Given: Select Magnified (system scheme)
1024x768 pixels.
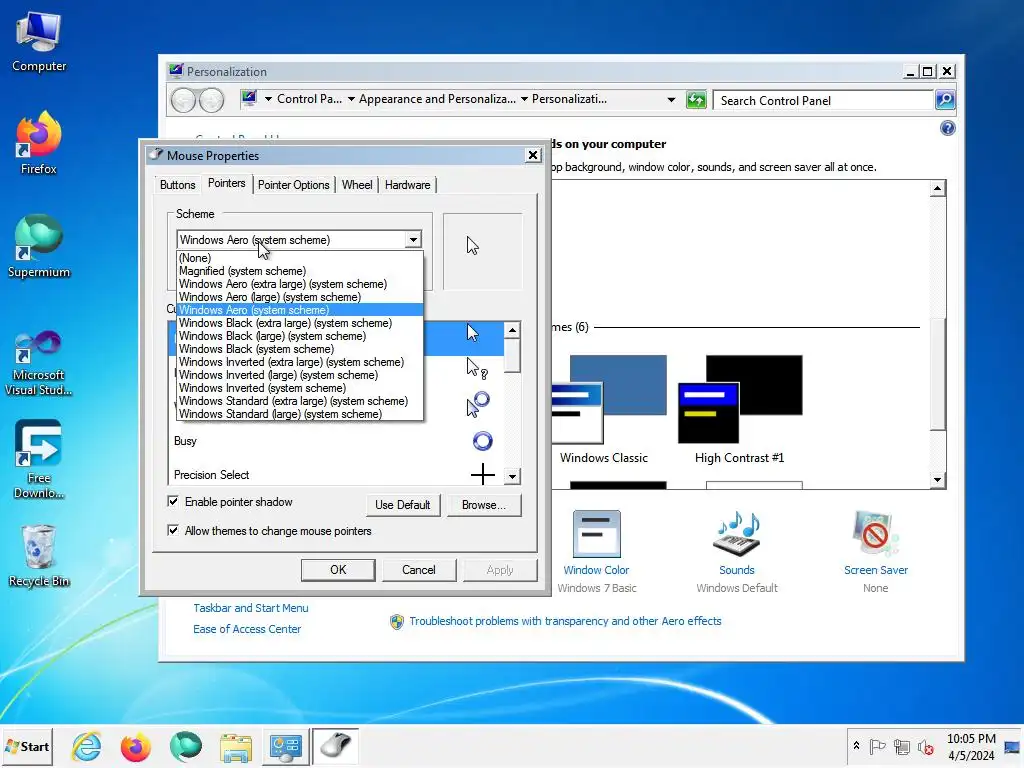Looking at the screenshot, I should click(300, 271).
